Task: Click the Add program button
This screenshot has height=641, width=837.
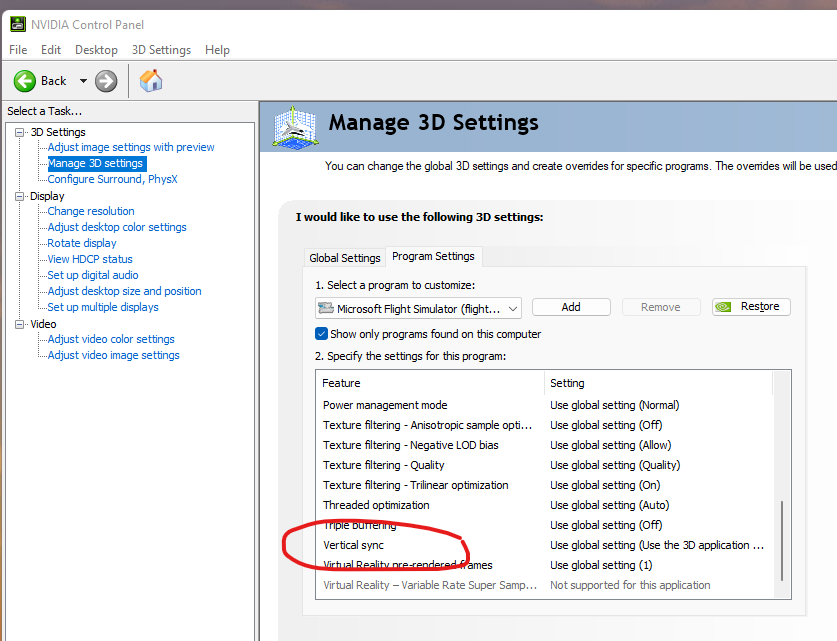Action: (x=571, y=307)
